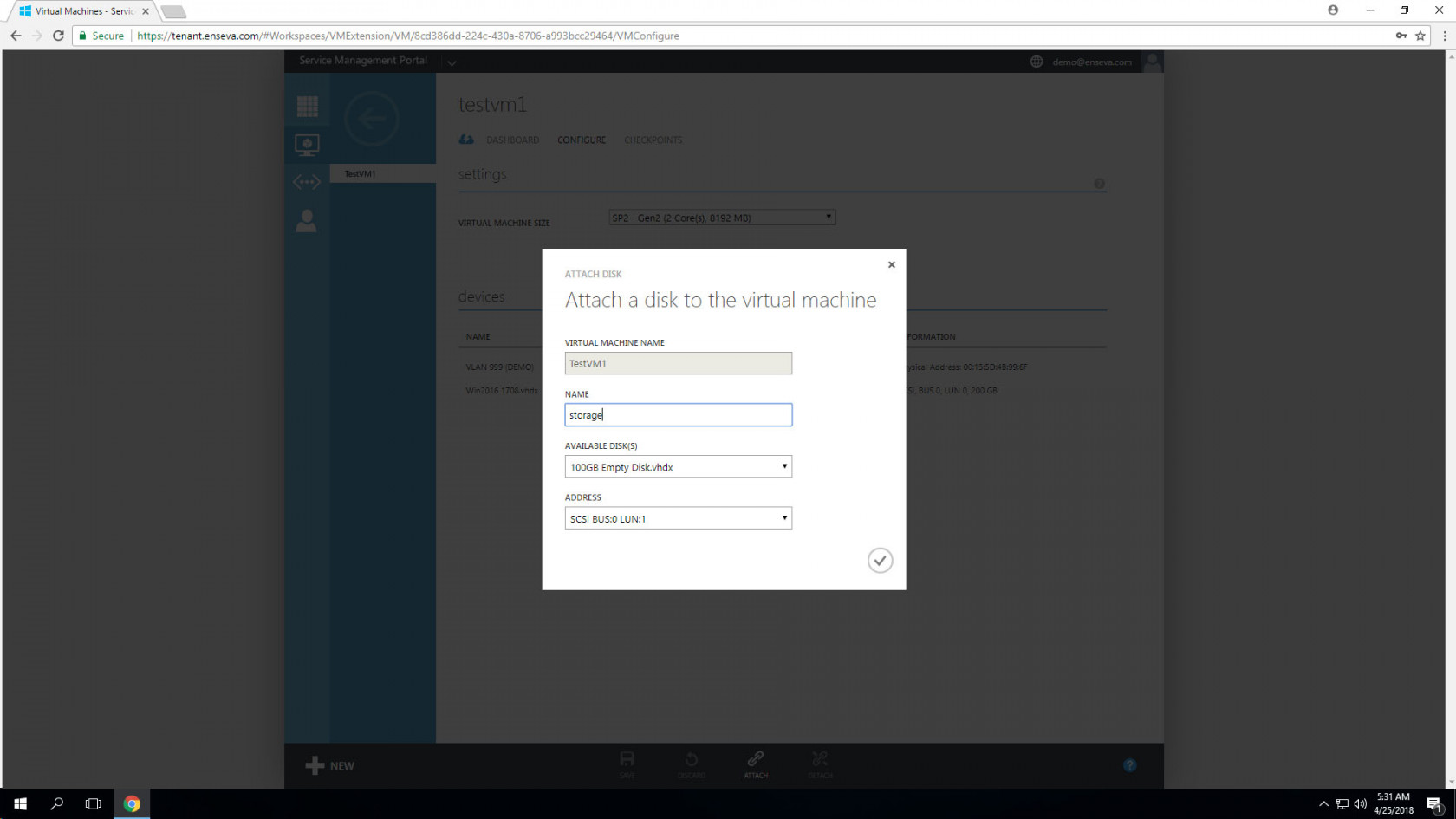Click the saved password key icon
Image resolution: width=1456 pixels, height=819 pixels.
tap(1401, 36)
